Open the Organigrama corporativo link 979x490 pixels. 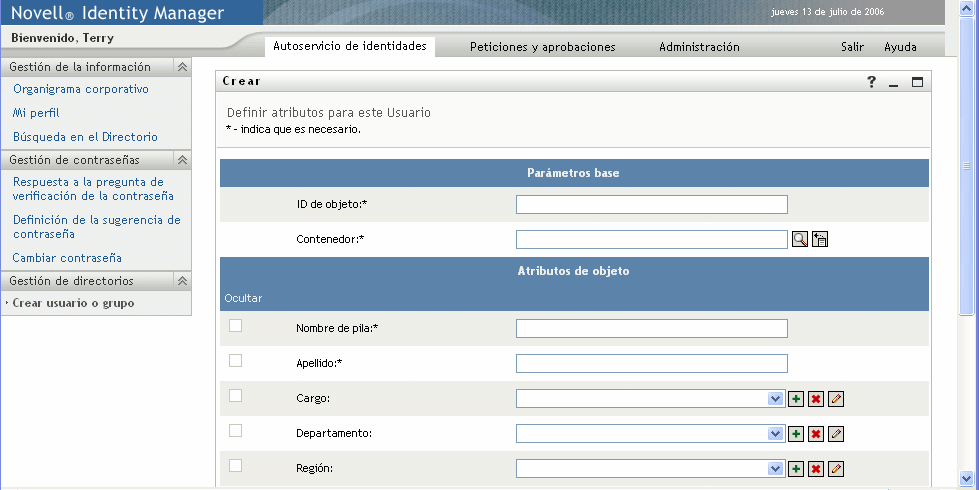(81, 89)
